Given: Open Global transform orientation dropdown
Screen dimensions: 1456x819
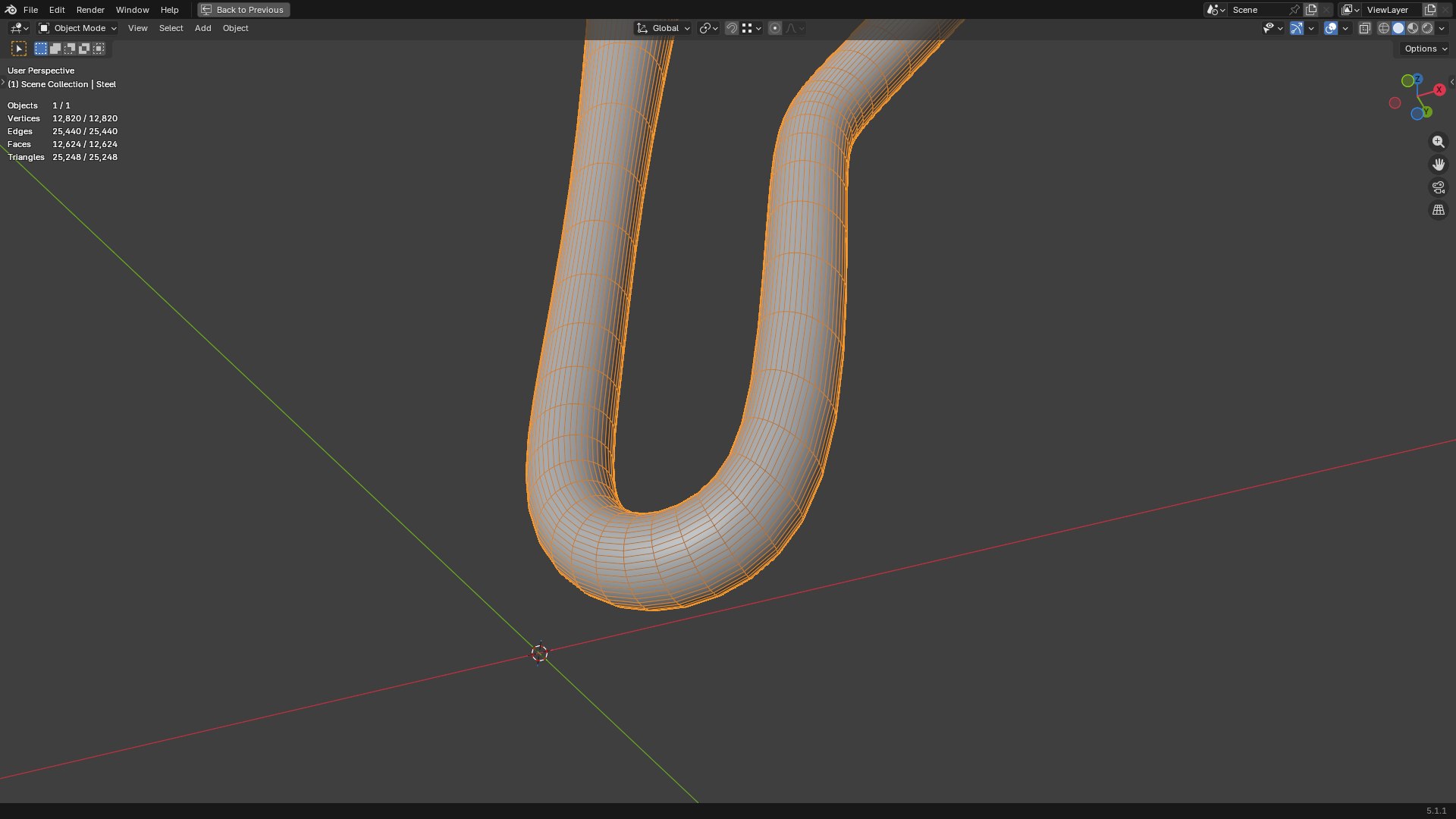Looking at the screenshot, I should tap(663, 28).
